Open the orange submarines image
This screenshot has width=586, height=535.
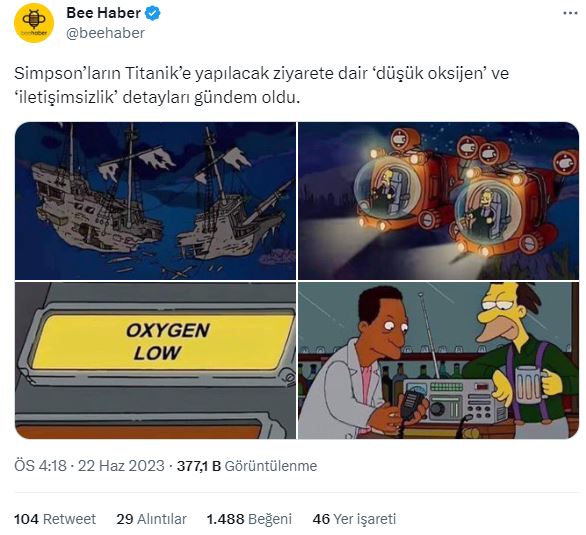click(x=438, y=201)
